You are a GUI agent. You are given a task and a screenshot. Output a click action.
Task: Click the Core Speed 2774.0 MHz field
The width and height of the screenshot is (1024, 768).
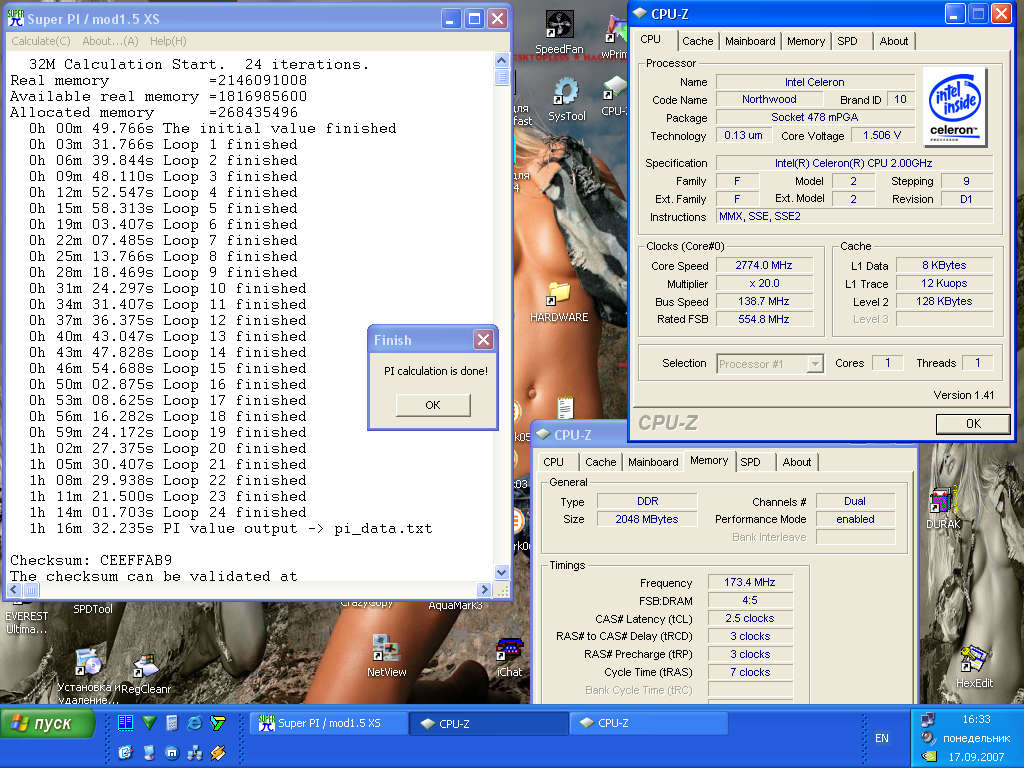(x=763, y=265)
